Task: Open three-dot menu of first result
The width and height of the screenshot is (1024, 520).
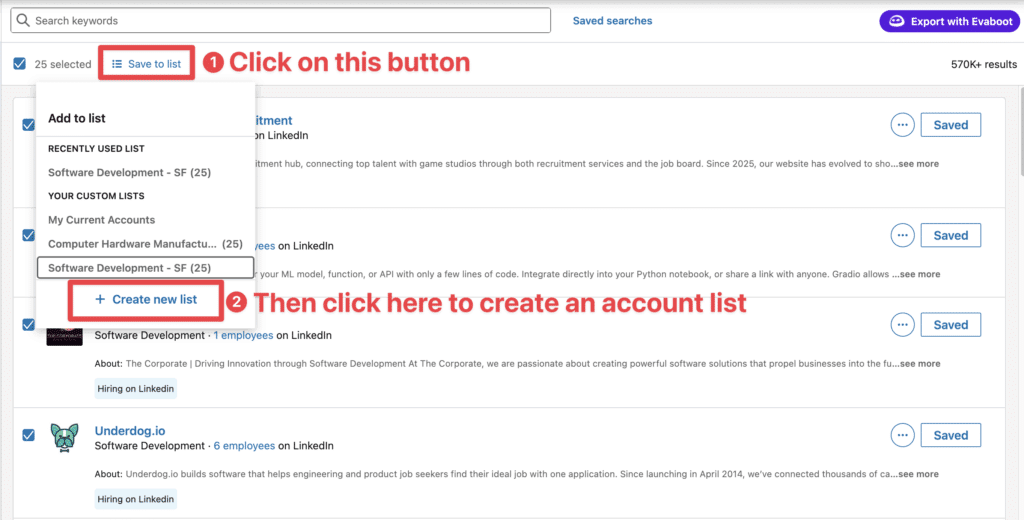Action: (903, 125)
